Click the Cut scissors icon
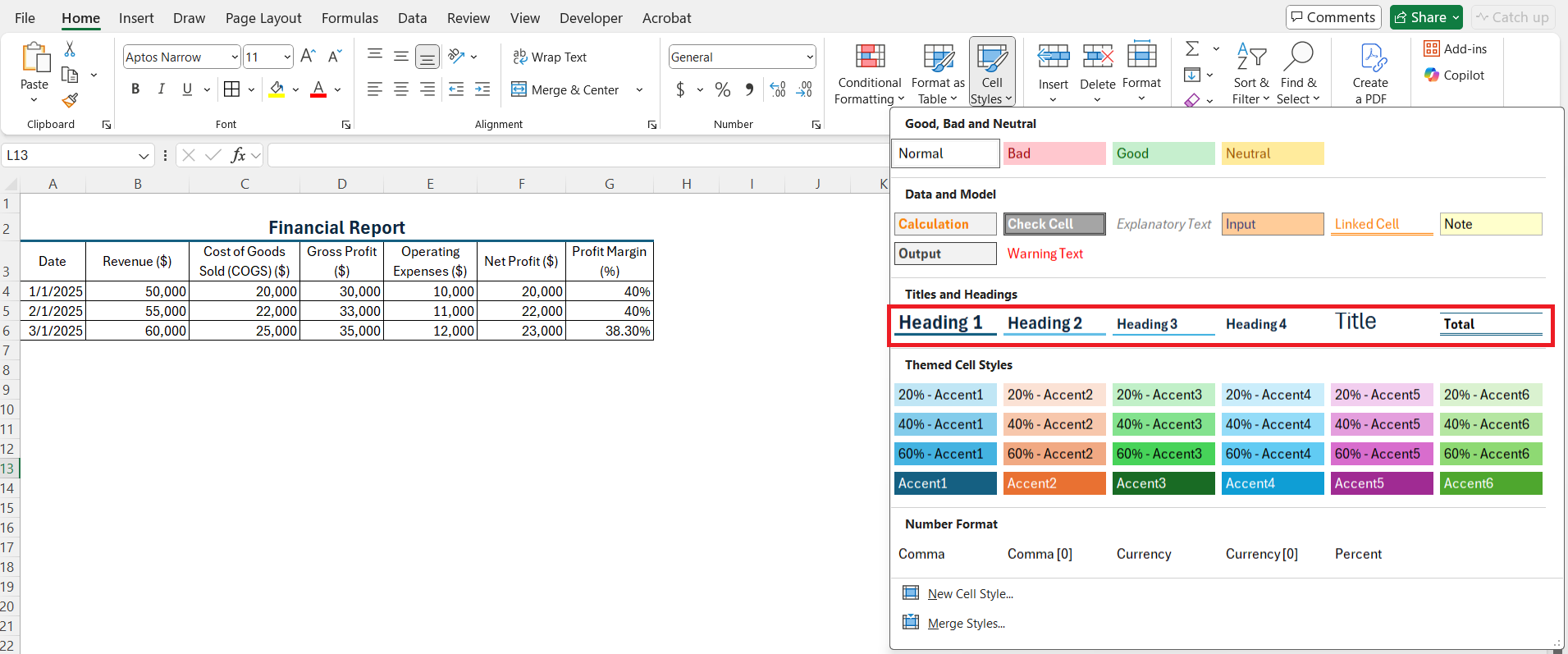This screenshot has width=1568, height=654. tap(70, 49)
